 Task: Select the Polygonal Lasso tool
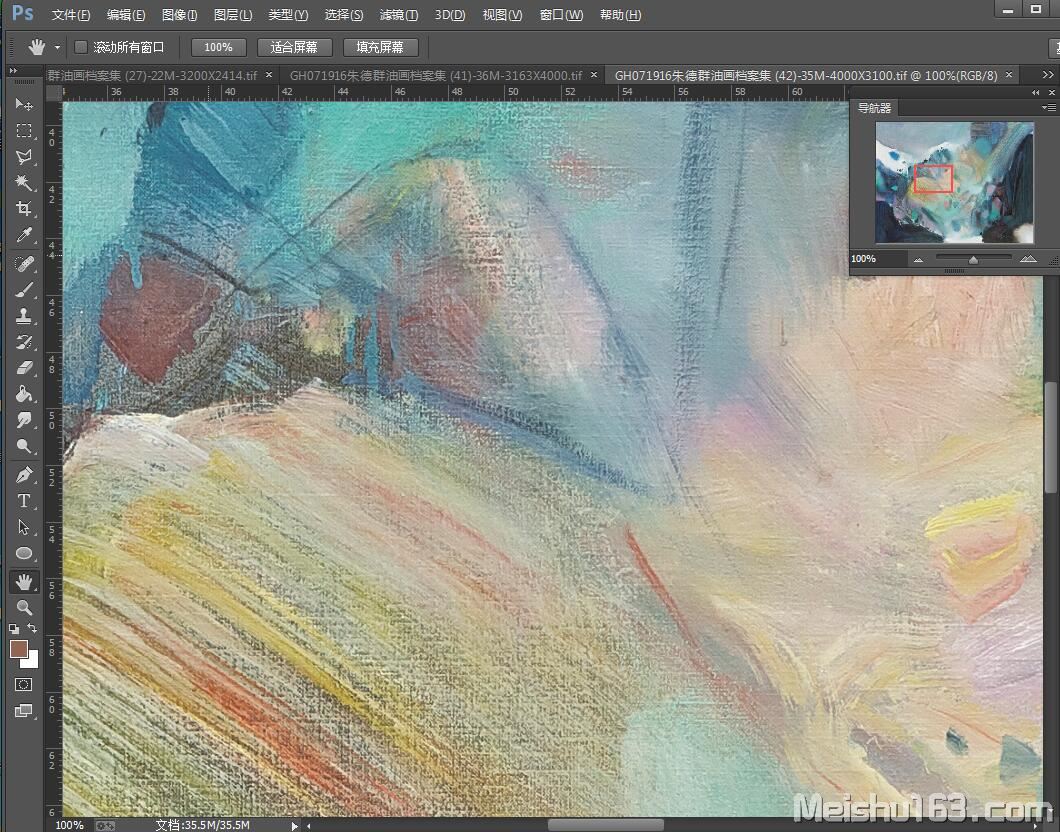click(x=24, y=157)
